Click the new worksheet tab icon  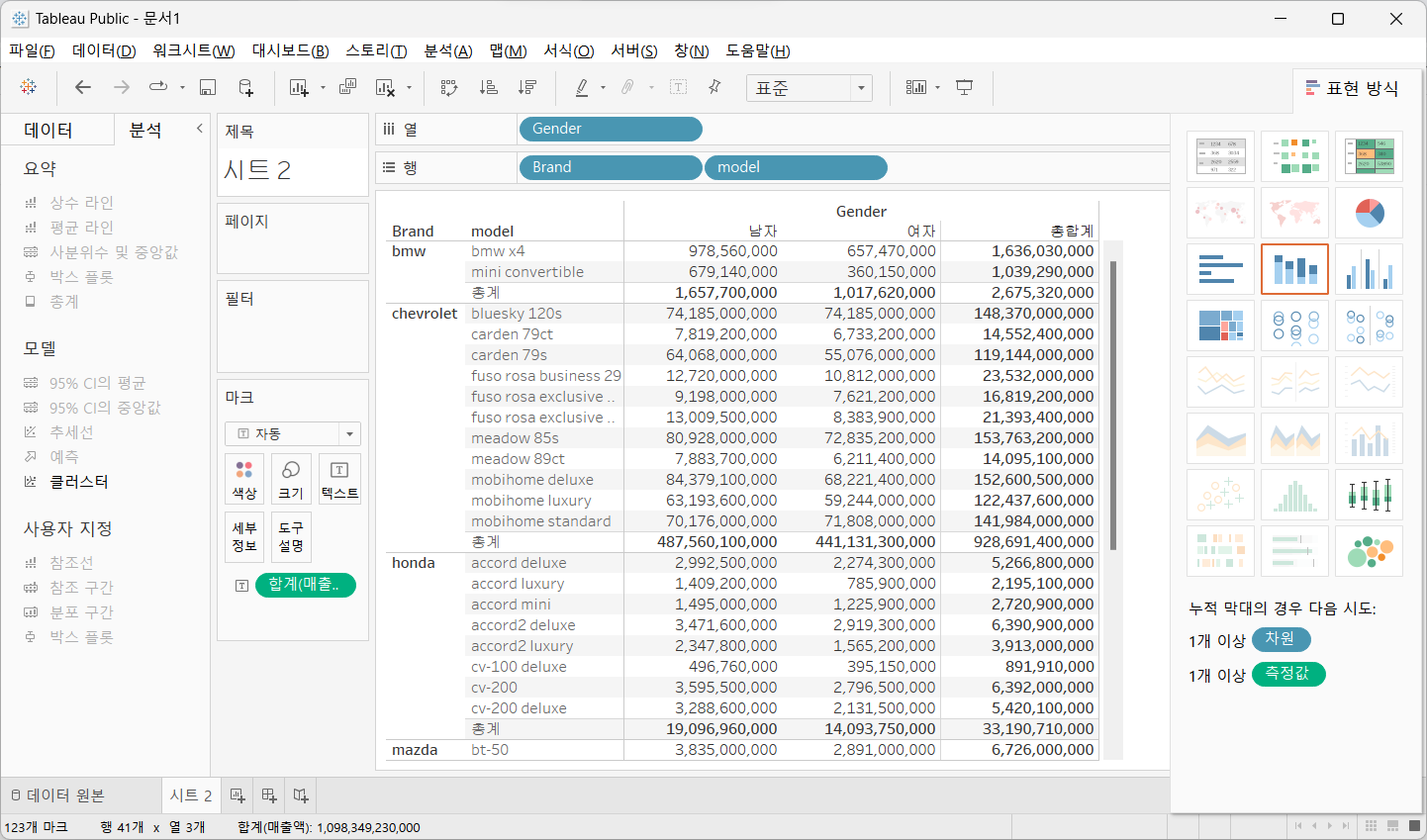pos(238,795)
